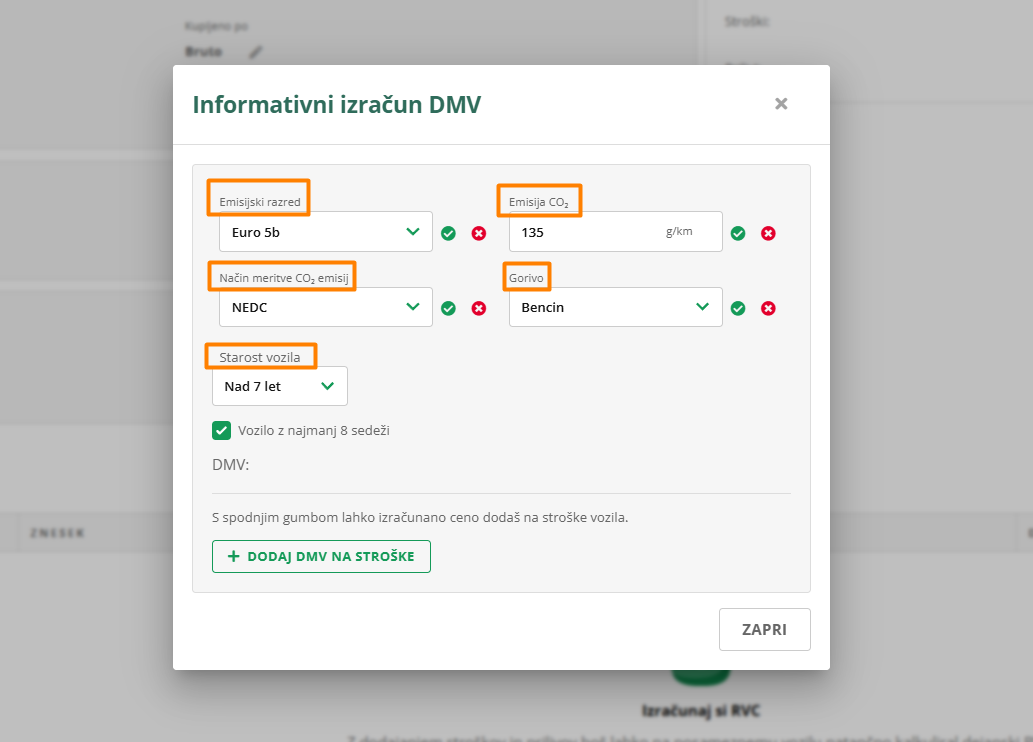
Task: Click the plus icon on Dodaj DMV button
Action: 234,556
